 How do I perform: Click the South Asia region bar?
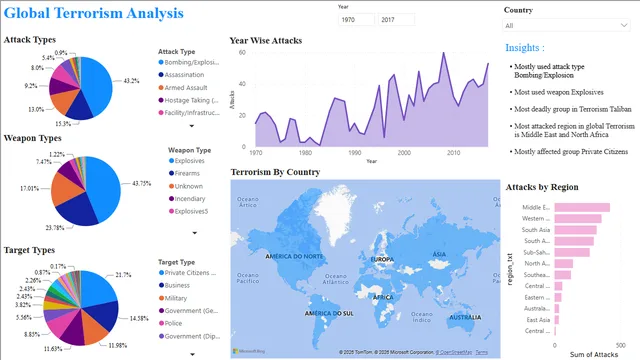[576, 230]
